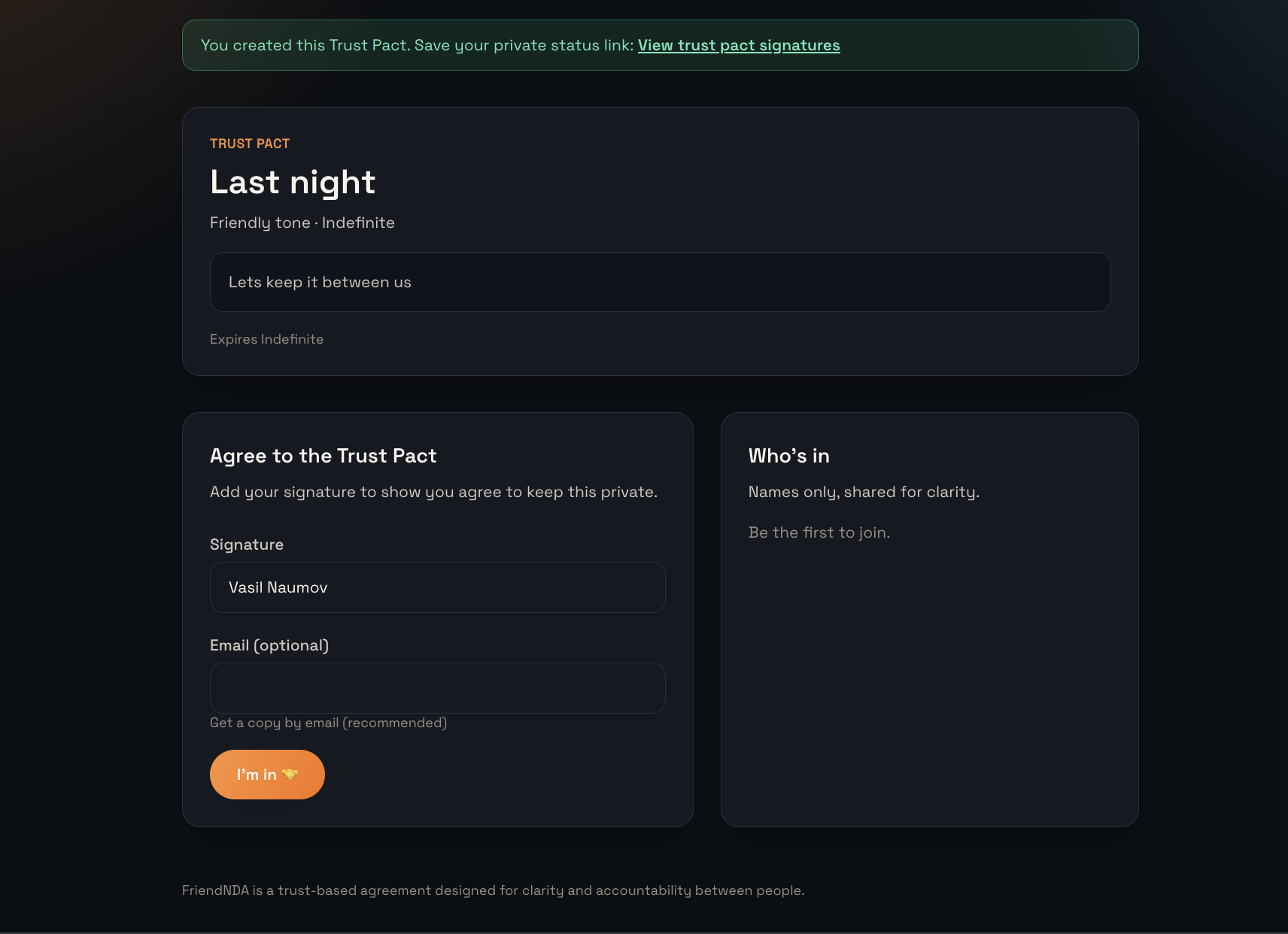Click the Last night pact title
This screenshot has height=934, width=1288.
[x=292, y=182]
